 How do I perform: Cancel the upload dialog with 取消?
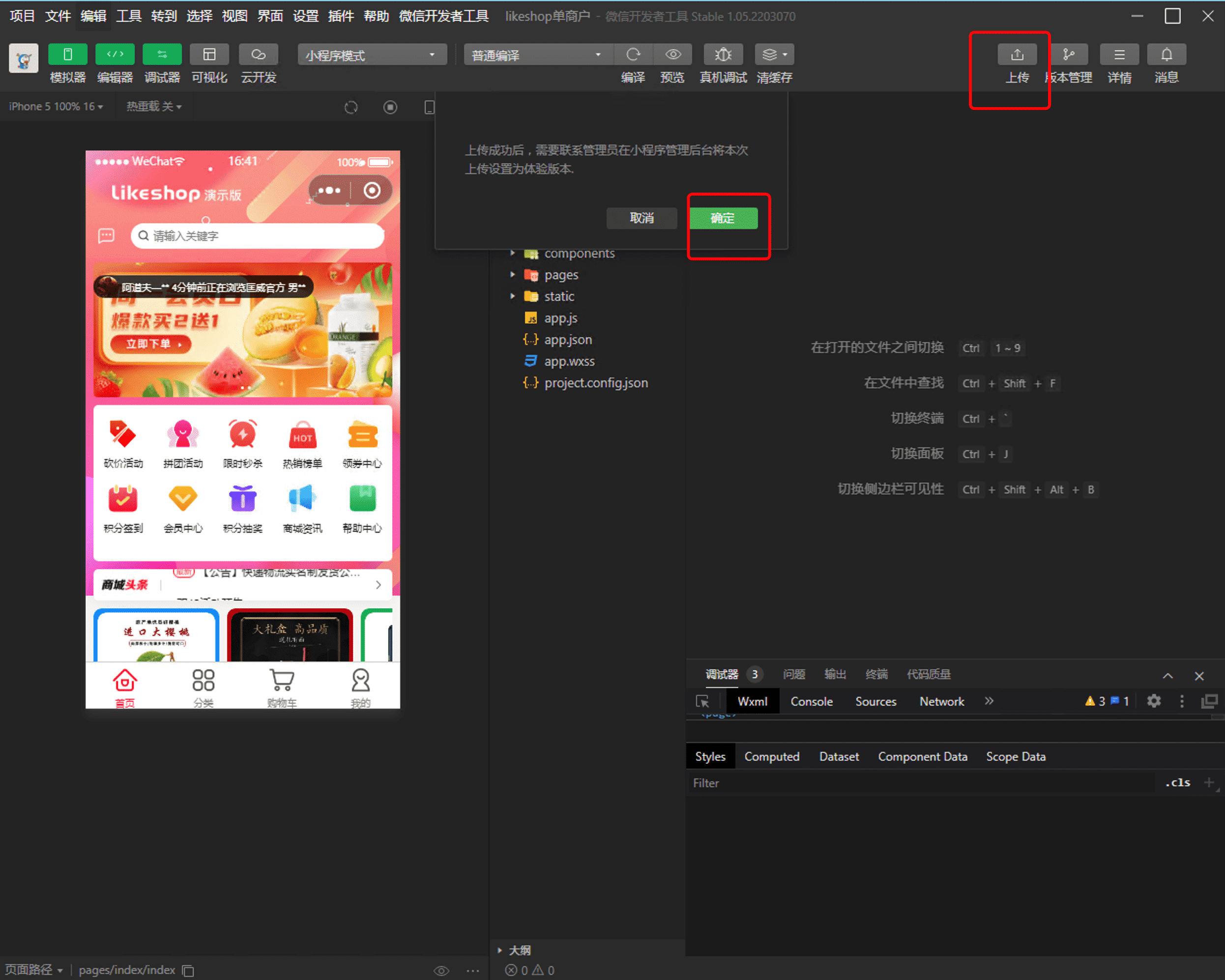click(x=642, y=218)
